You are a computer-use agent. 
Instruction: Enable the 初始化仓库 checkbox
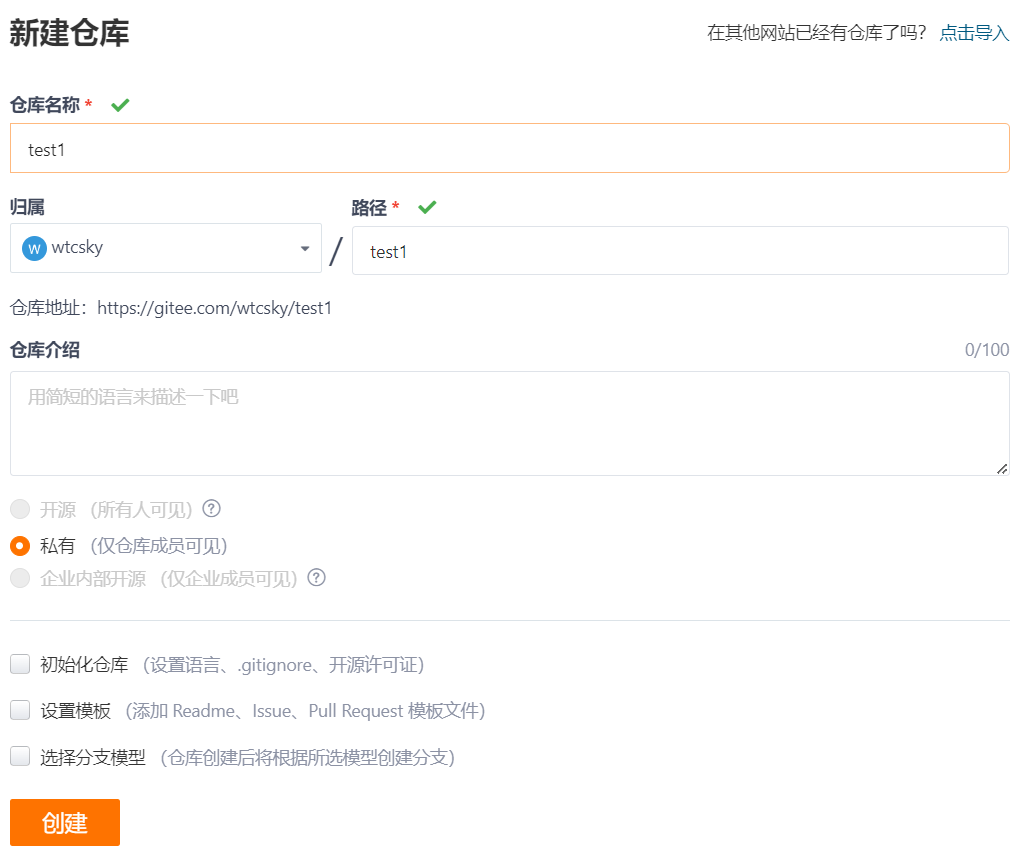19,663
